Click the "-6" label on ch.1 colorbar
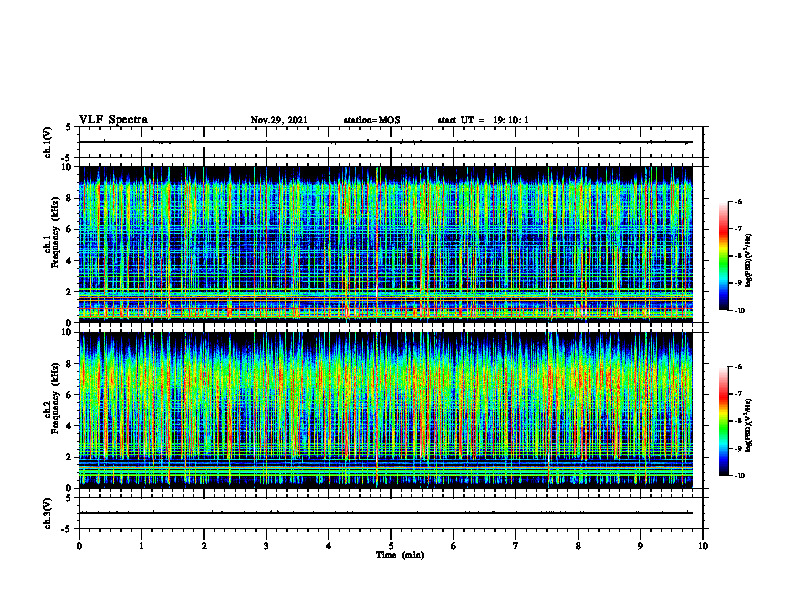Viewport: 792px width, 612px height. pyautogui.click(x=738, y=201)
